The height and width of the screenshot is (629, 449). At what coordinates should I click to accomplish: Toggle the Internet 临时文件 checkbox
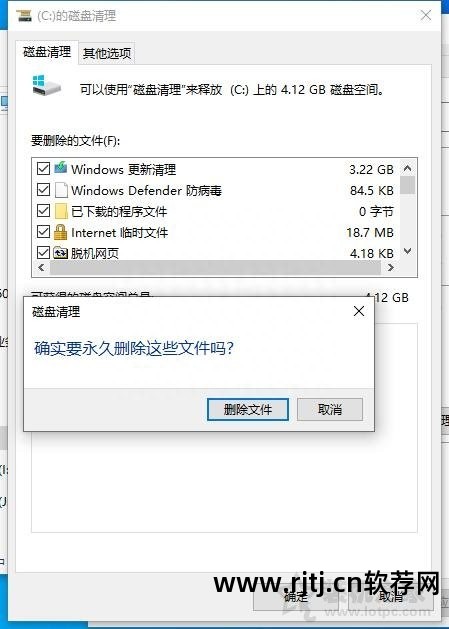43,231
